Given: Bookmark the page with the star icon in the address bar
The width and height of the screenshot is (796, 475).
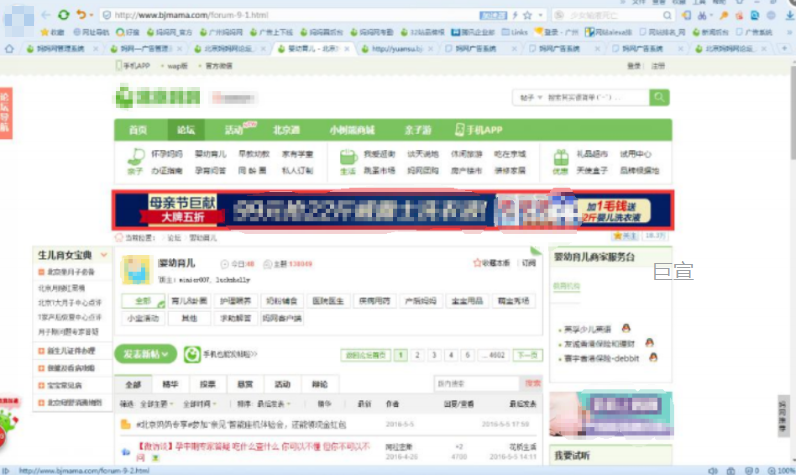Looking at the screenshot, I should click(x=527, y=15).
